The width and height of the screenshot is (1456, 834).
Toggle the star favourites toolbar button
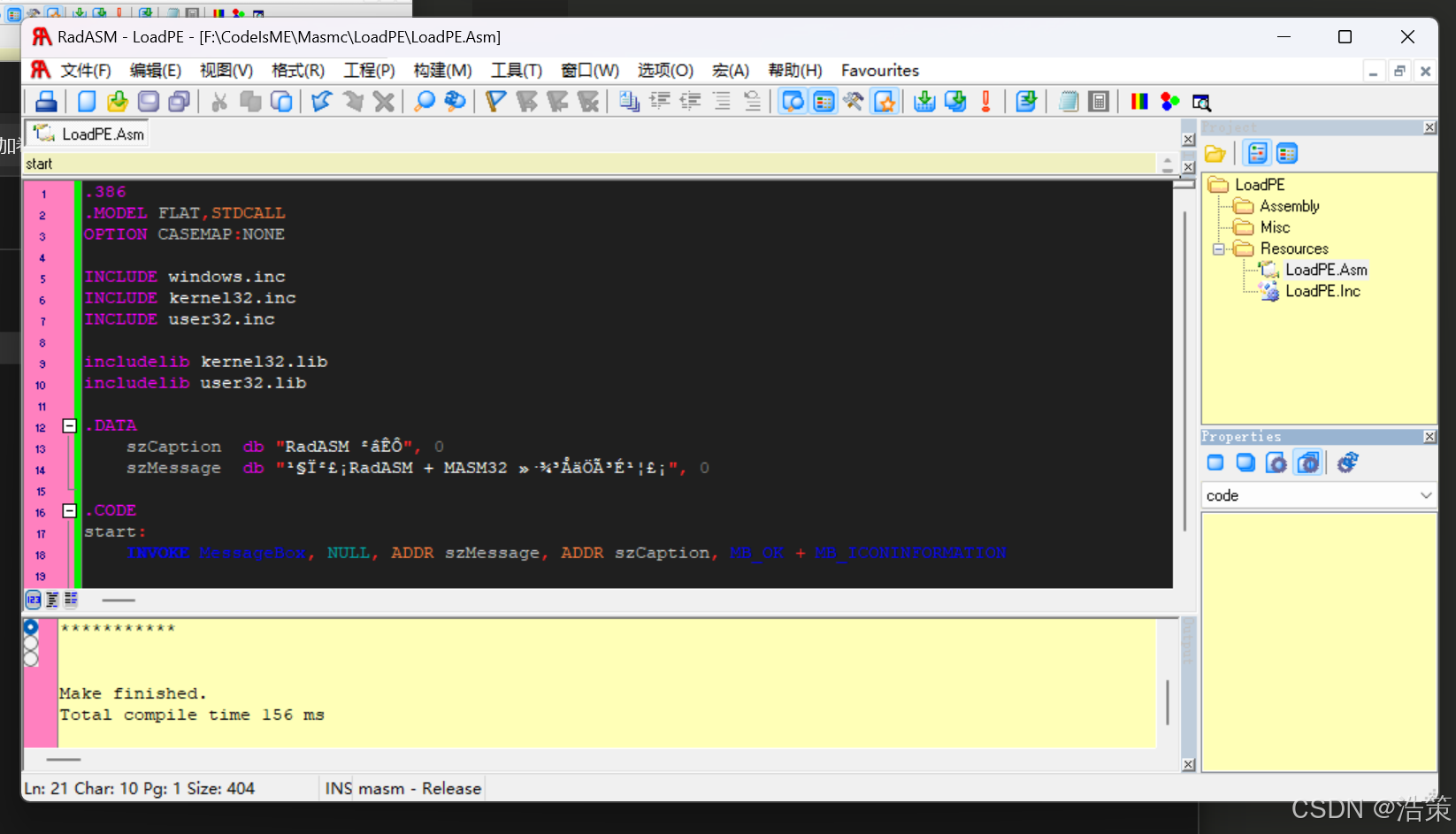(x=885, y=102)
